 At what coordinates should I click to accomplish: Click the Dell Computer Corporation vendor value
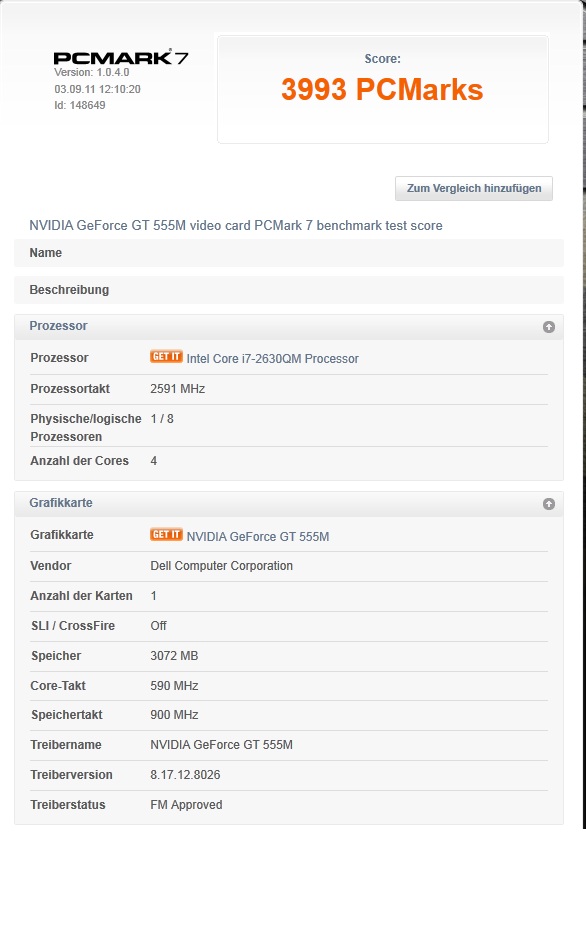tap(221, 566)
